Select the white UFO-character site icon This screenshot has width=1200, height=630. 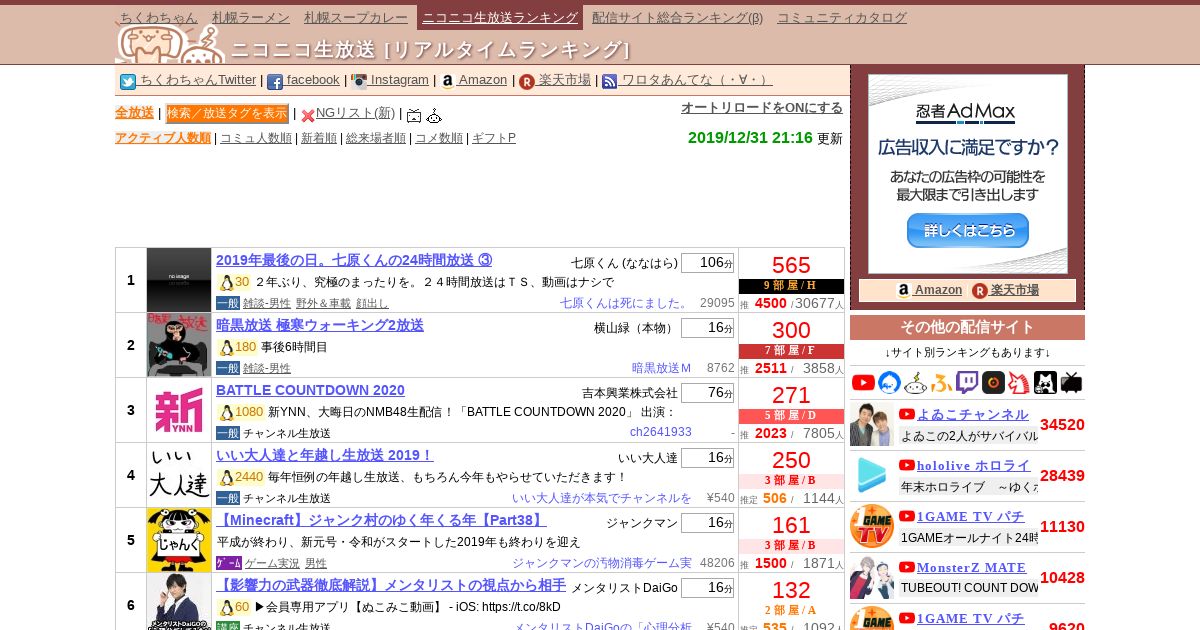click(x=915, y=382)
